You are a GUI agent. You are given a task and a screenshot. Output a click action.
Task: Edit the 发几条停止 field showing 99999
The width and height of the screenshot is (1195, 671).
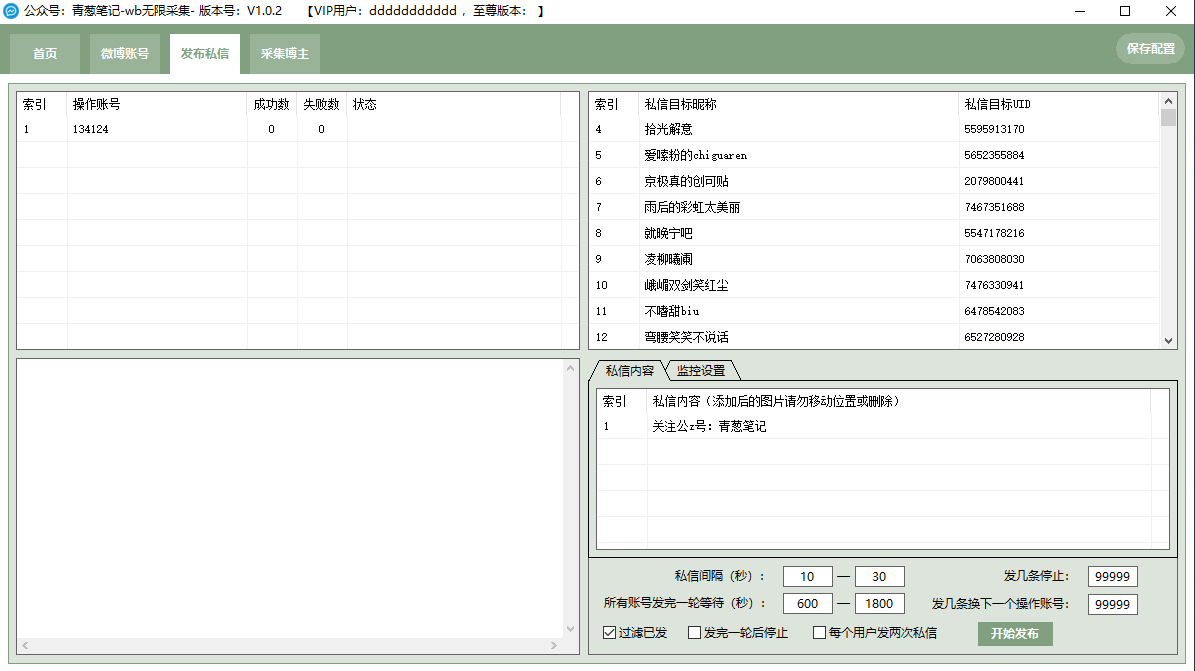pyautogui.click(x=1113, y=576)
